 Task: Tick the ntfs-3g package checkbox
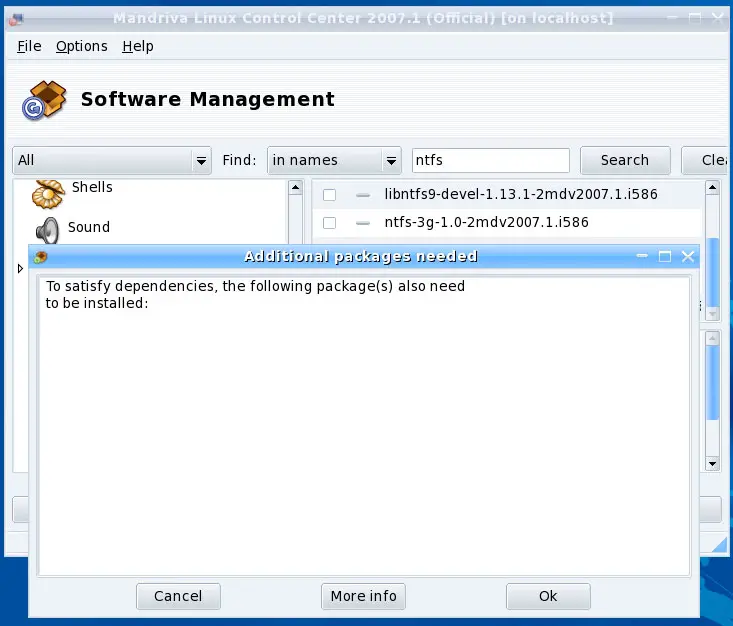click(329, 223)
